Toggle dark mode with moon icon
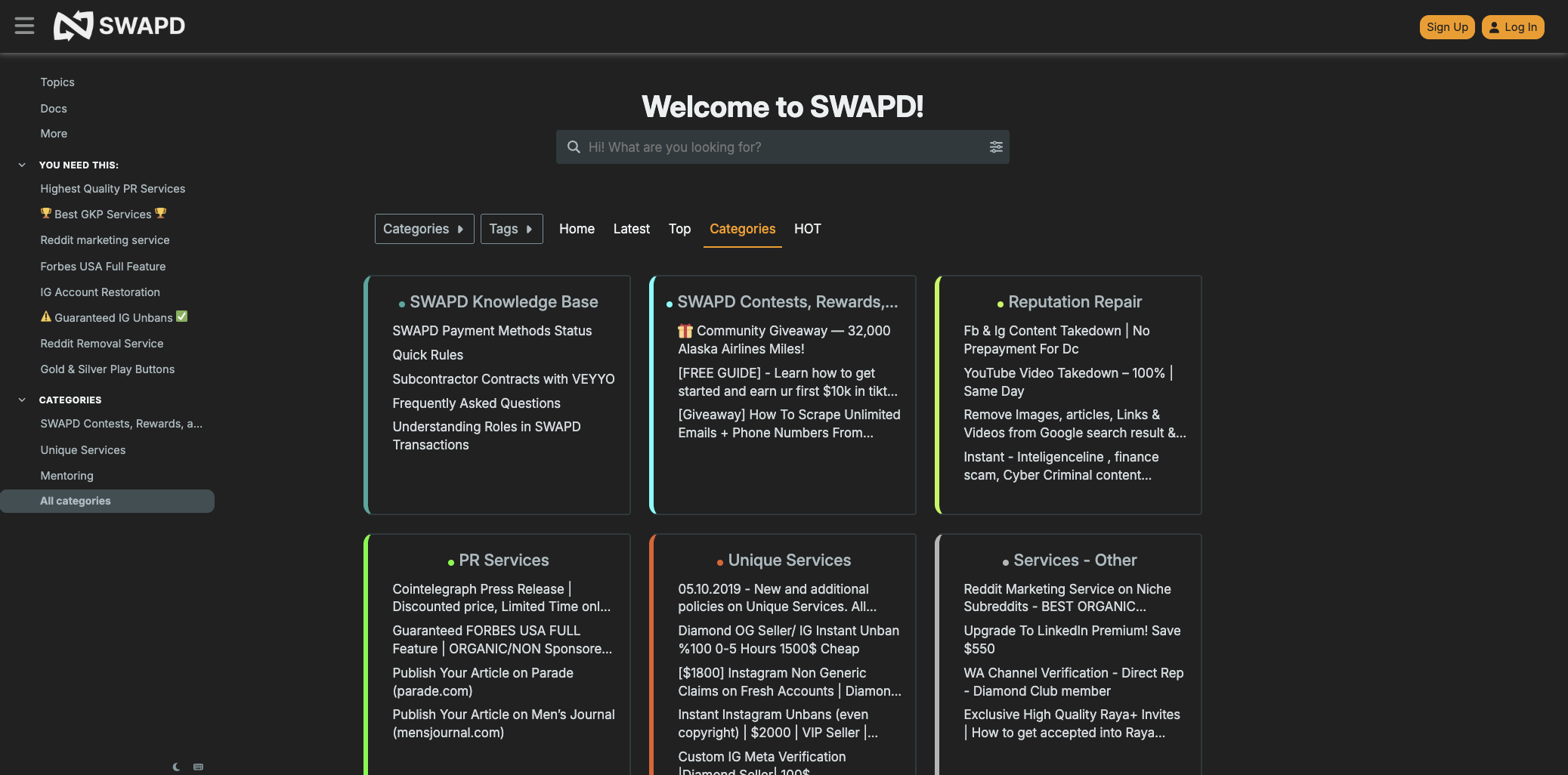The image size is (1568, 775). coord(176,767)
